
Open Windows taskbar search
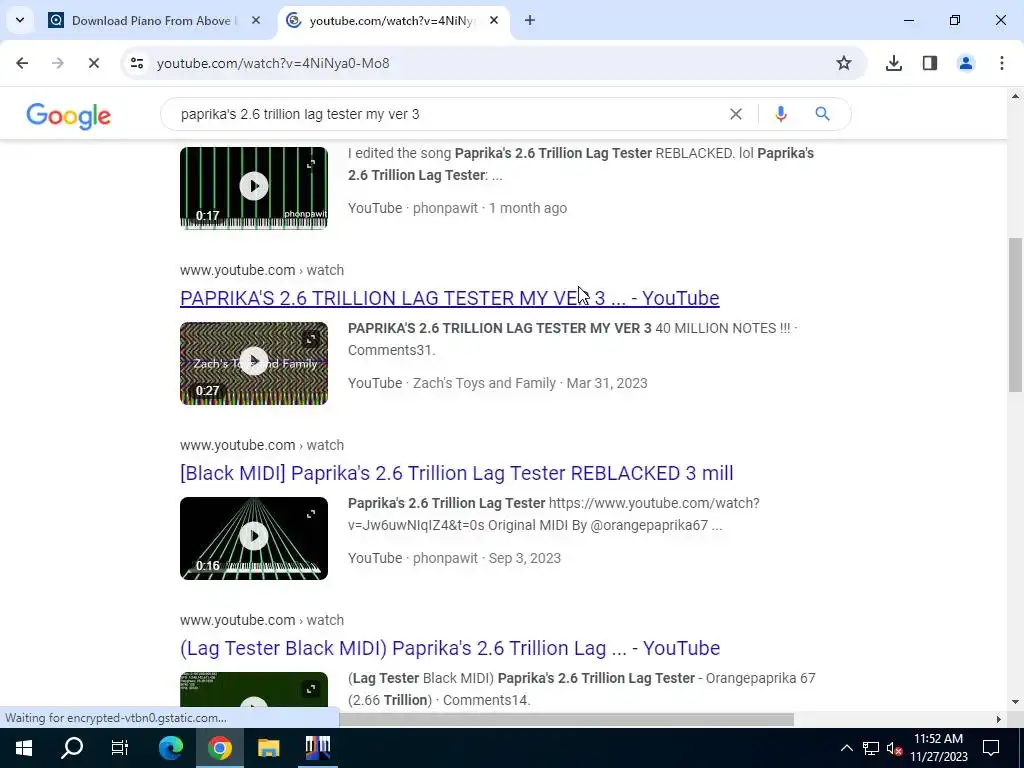coord(72,748)
